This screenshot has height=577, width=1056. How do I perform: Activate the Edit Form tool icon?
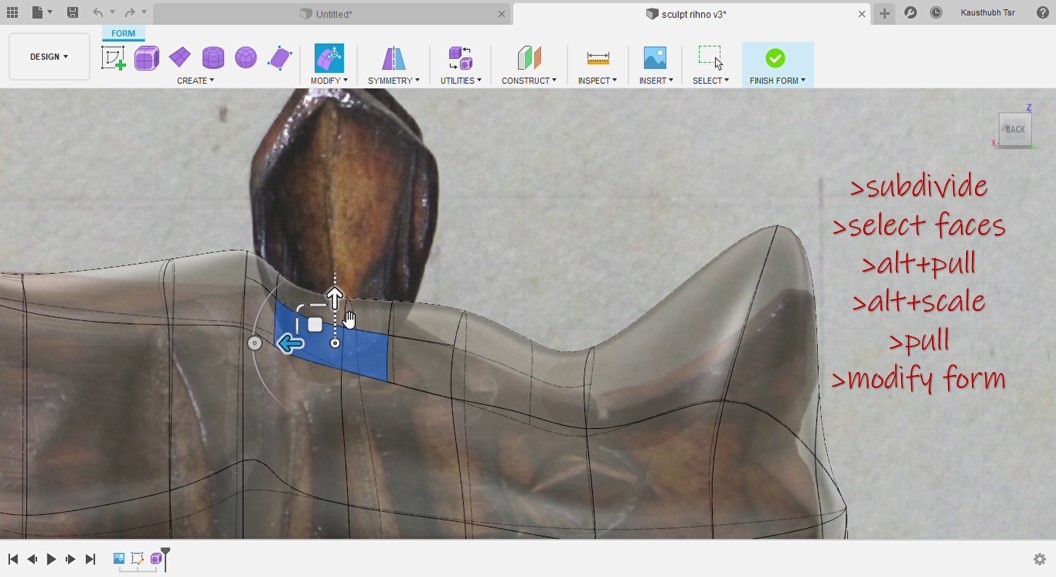pos(329,58)
